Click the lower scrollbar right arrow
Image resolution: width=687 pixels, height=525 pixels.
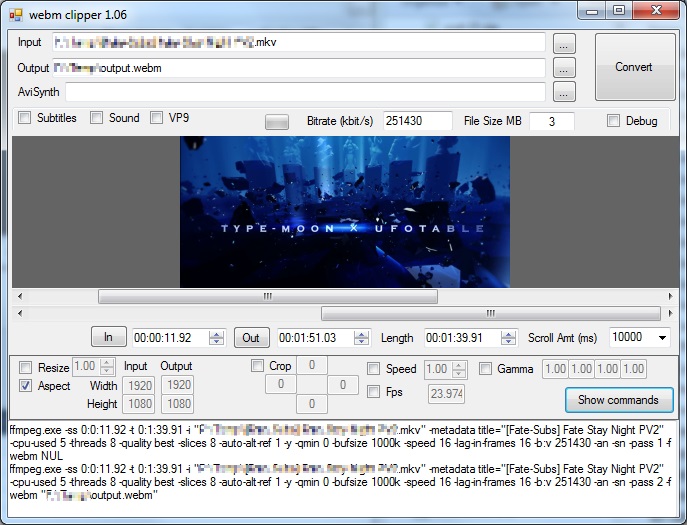(670, 313)
